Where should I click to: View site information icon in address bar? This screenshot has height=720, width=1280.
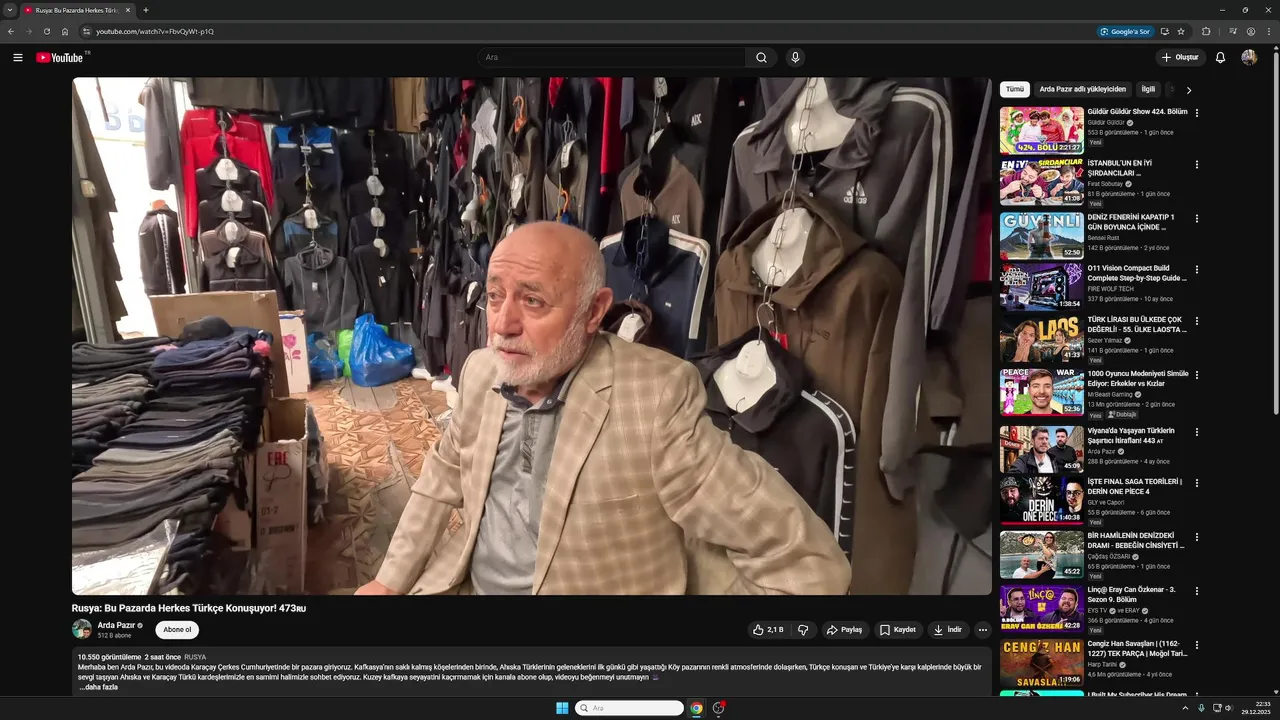[x=87, y=31]
